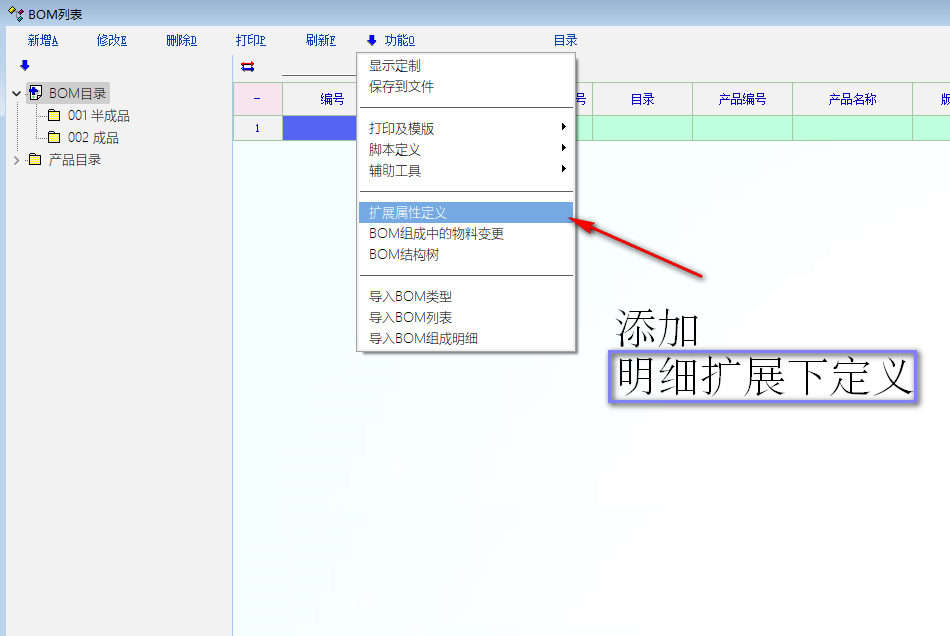
Task: Choose 导入BOM列表 menu entry
Action: click(x=410, y=317)
